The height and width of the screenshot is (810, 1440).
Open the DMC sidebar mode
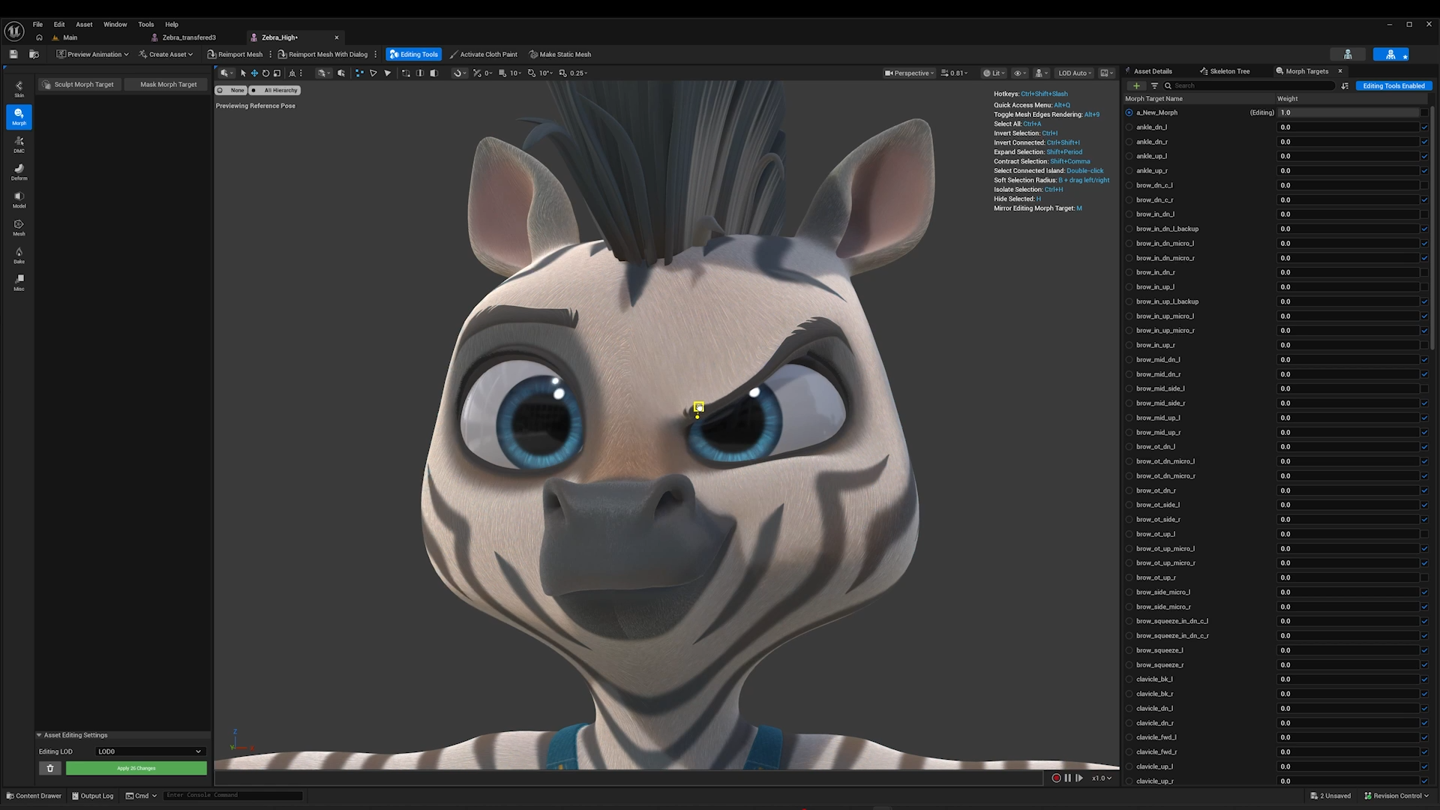(19, 145)
